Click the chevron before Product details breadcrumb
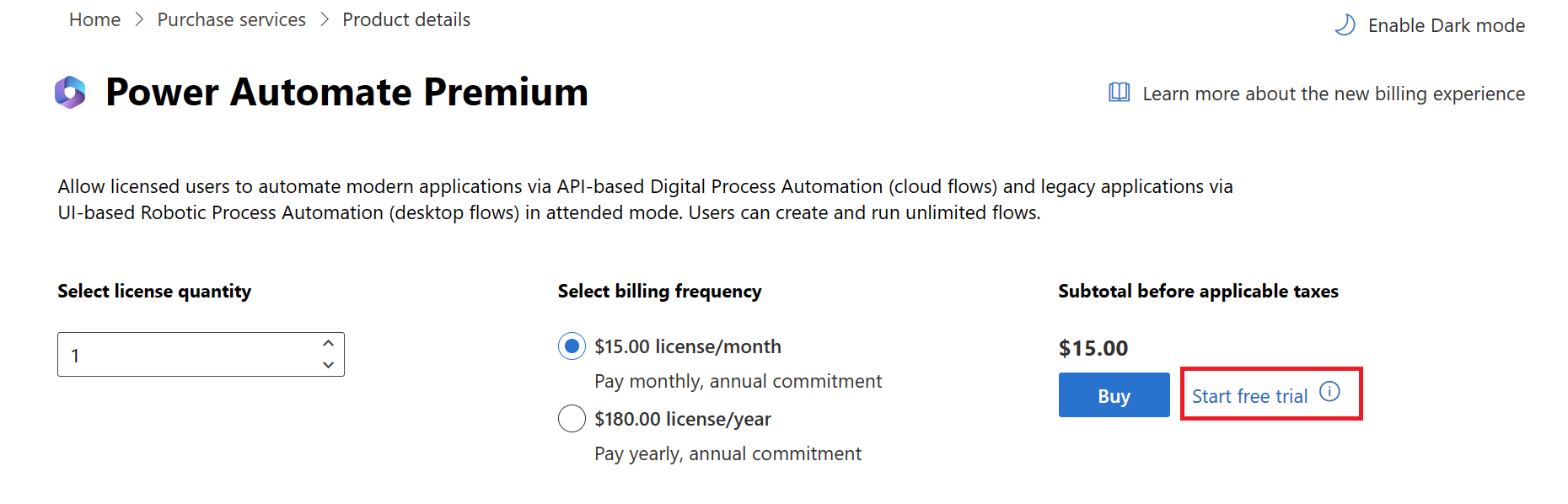 coord(325,19)
